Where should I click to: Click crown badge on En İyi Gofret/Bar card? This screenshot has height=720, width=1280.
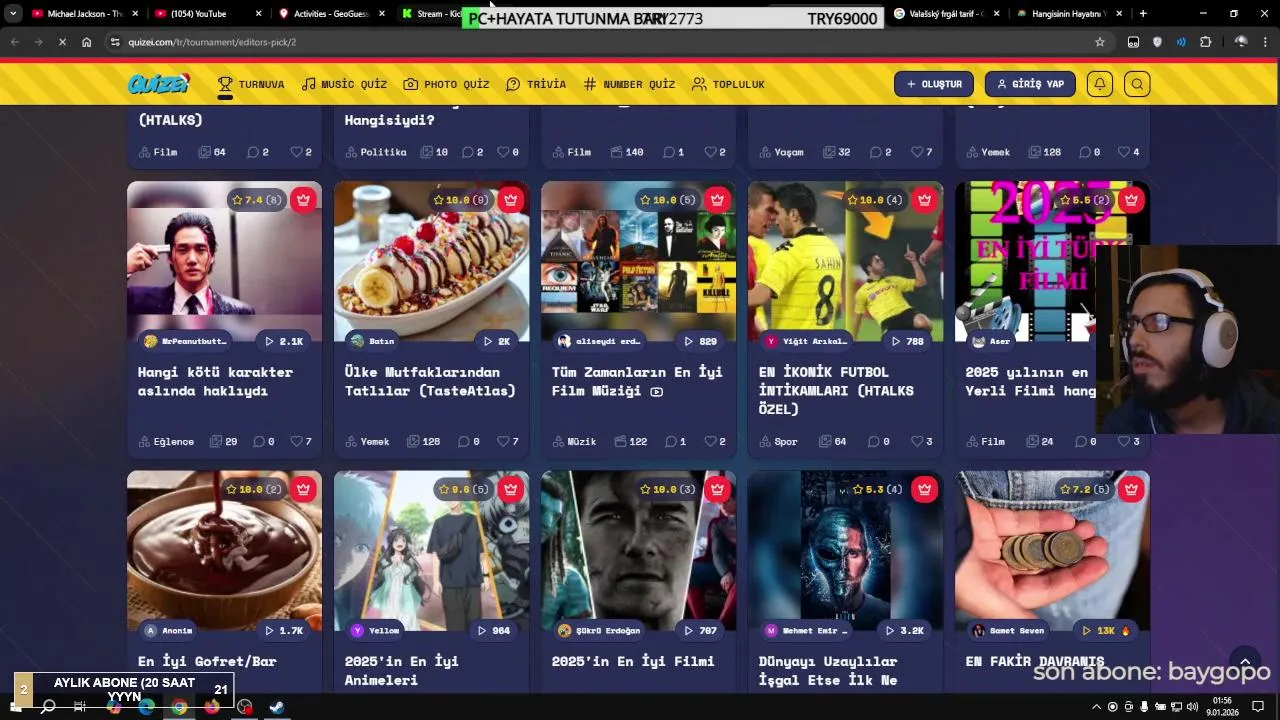303,489
